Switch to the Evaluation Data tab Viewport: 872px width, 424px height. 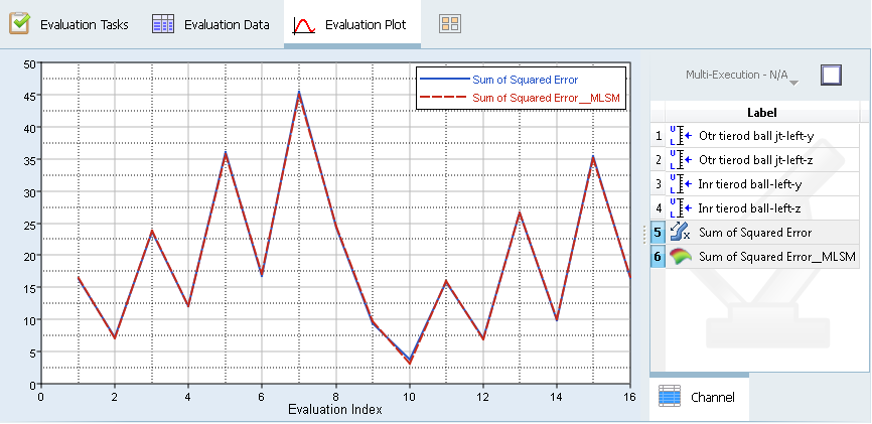(x=210, y=24)
